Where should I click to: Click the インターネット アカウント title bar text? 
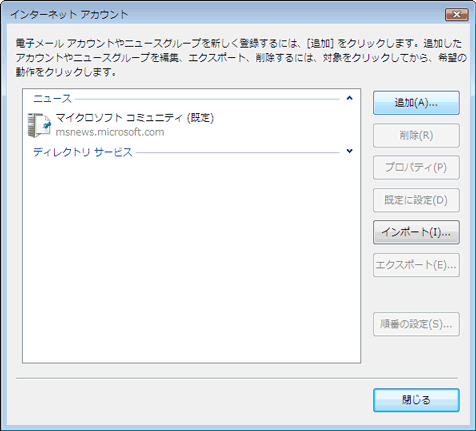click(x=69, y=15)
